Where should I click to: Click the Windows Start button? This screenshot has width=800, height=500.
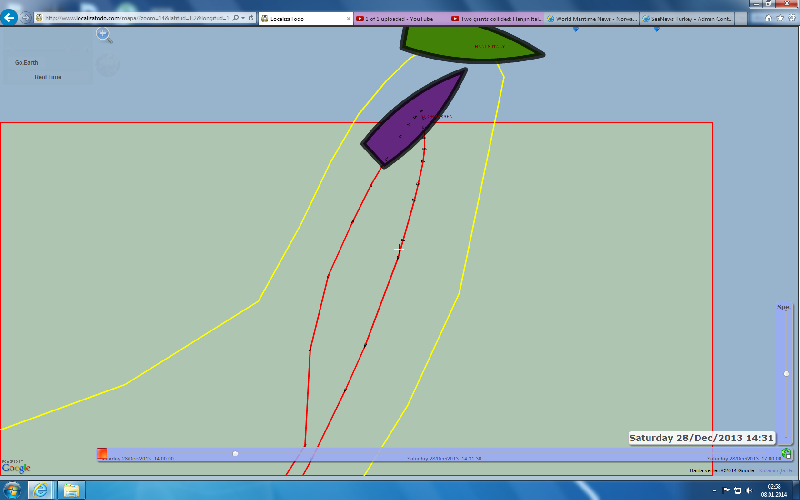11,489
